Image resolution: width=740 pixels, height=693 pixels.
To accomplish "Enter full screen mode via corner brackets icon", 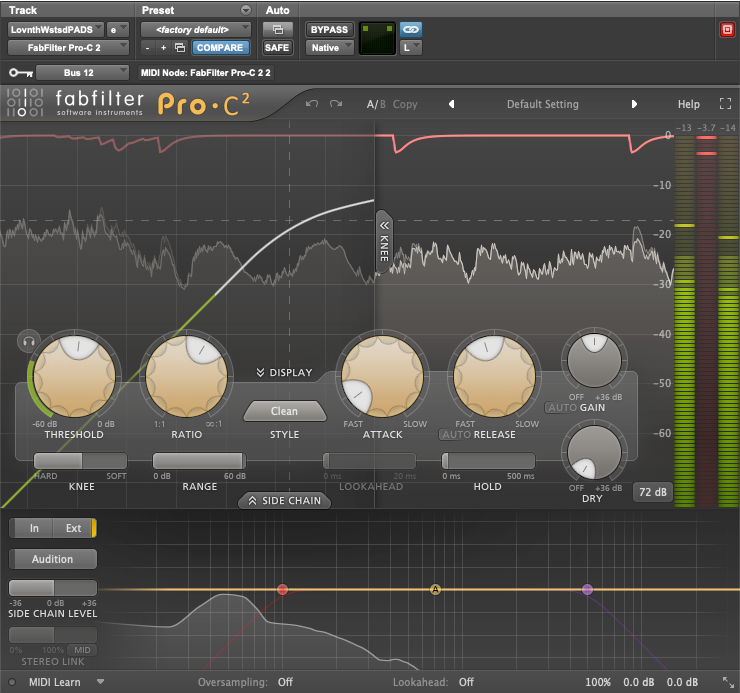I will click(x=725, y=104).
